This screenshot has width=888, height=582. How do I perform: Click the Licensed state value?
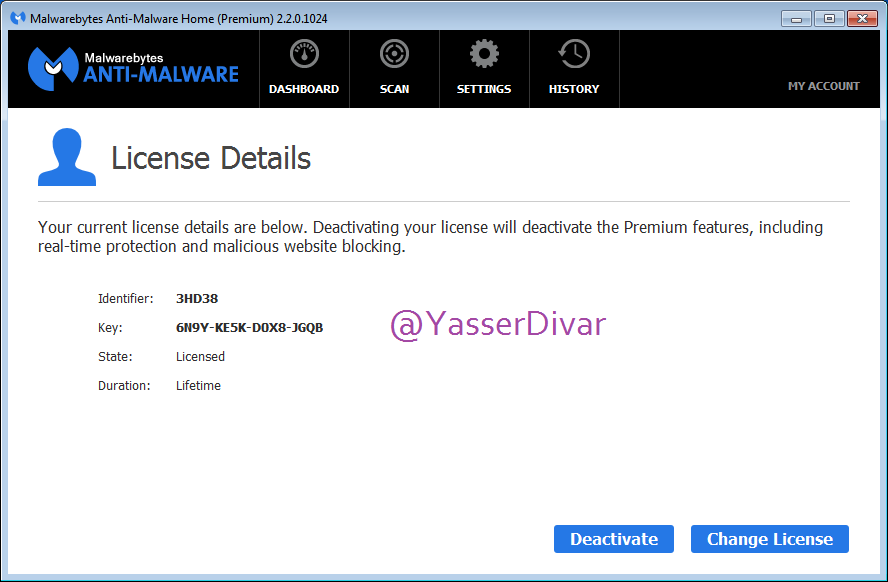[x=200, y=357]
